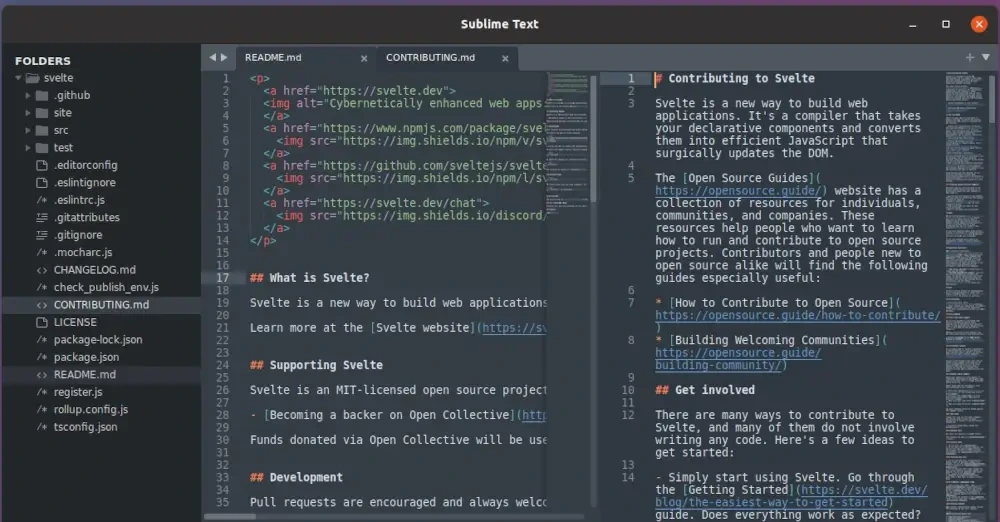Screen dimensions: 1000x522
Task: Click the '## Development' heading
Action: coord(296,477)
